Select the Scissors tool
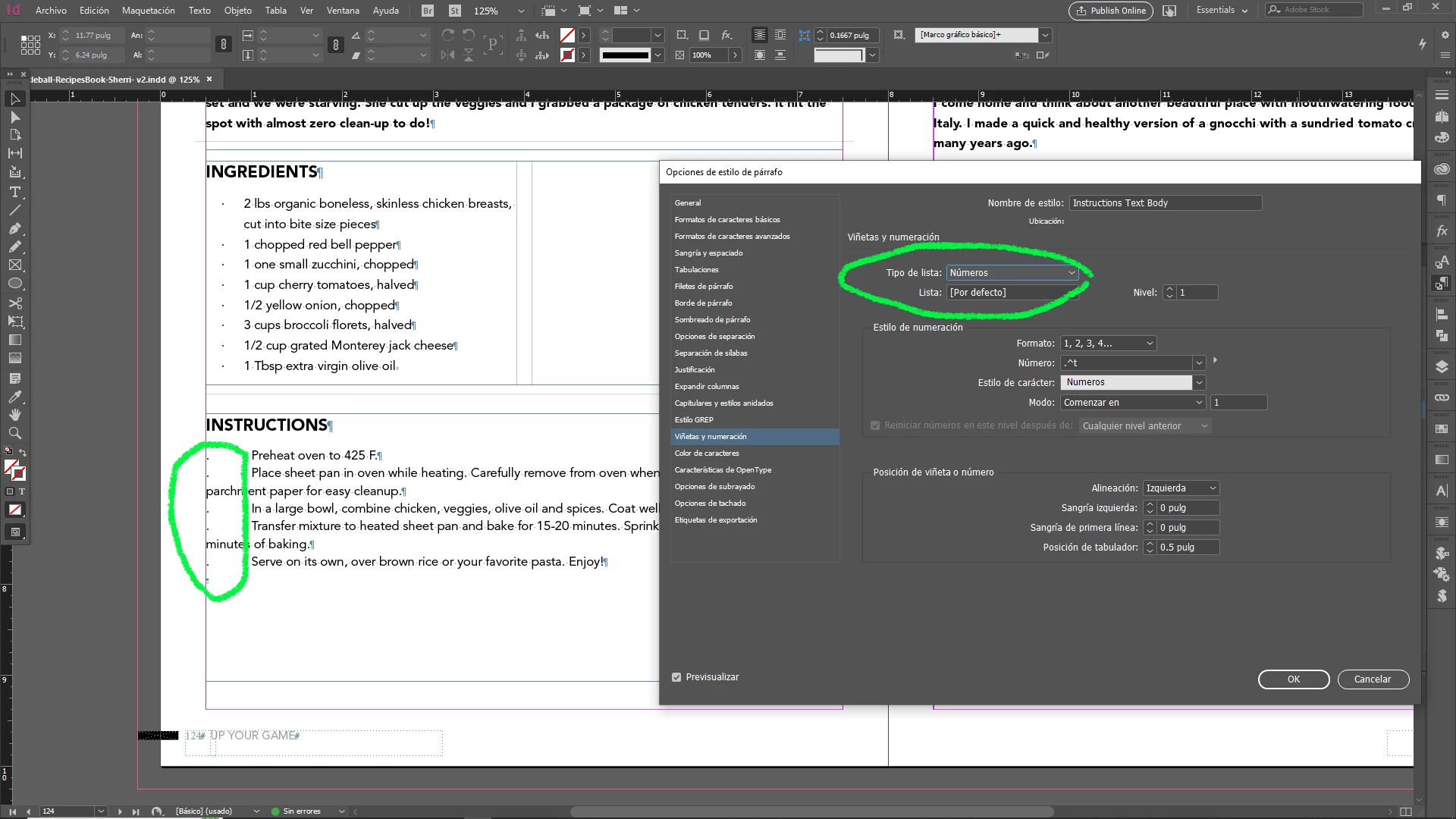The width and height of the screenshot is (1456, 819). pos(14,303)
